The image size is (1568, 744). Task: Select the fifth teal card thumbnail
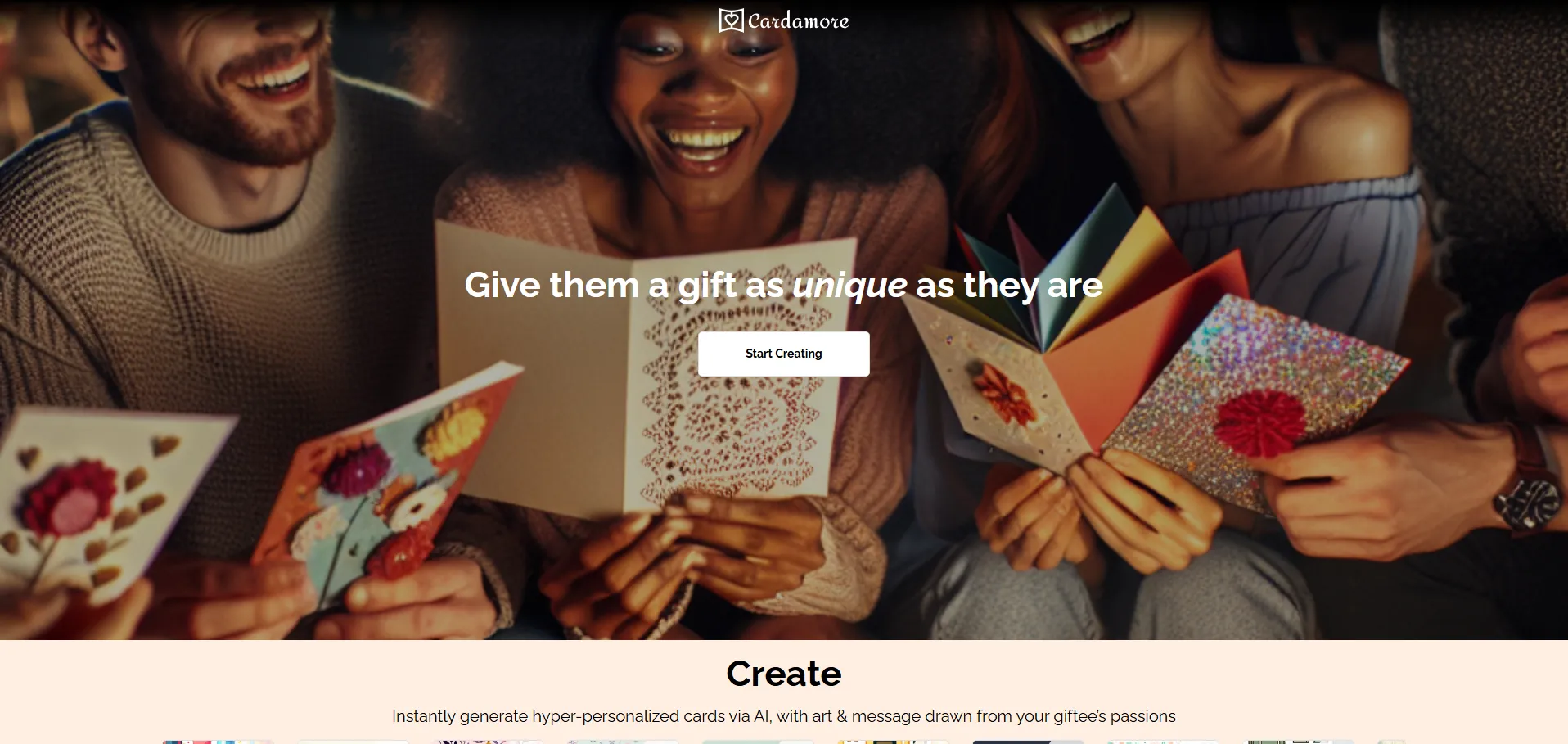(758, 742)
